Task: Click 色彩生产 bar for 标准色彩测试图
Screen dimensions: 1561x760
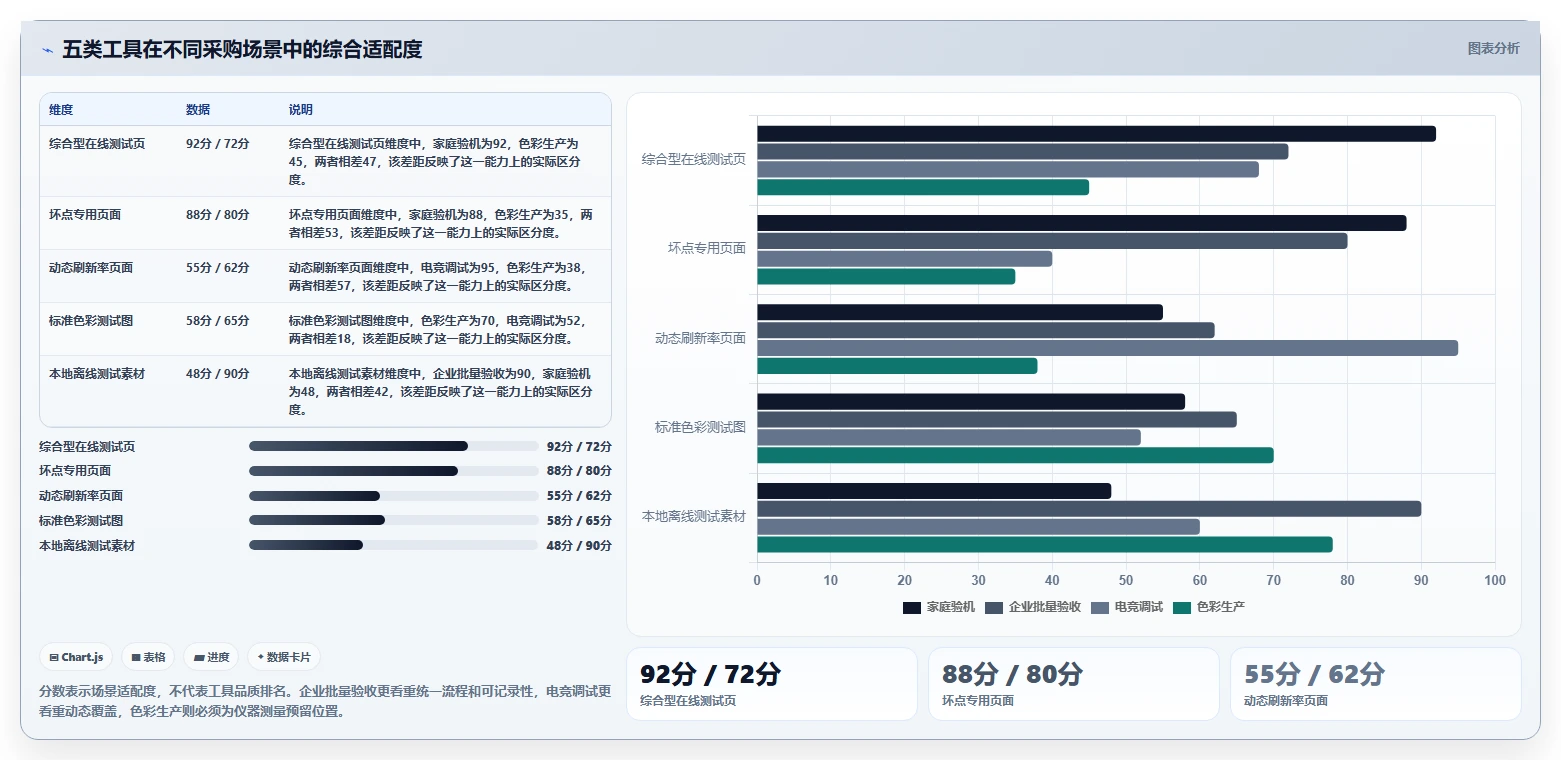Action: pyautogui.click(x=1015, y=455)
